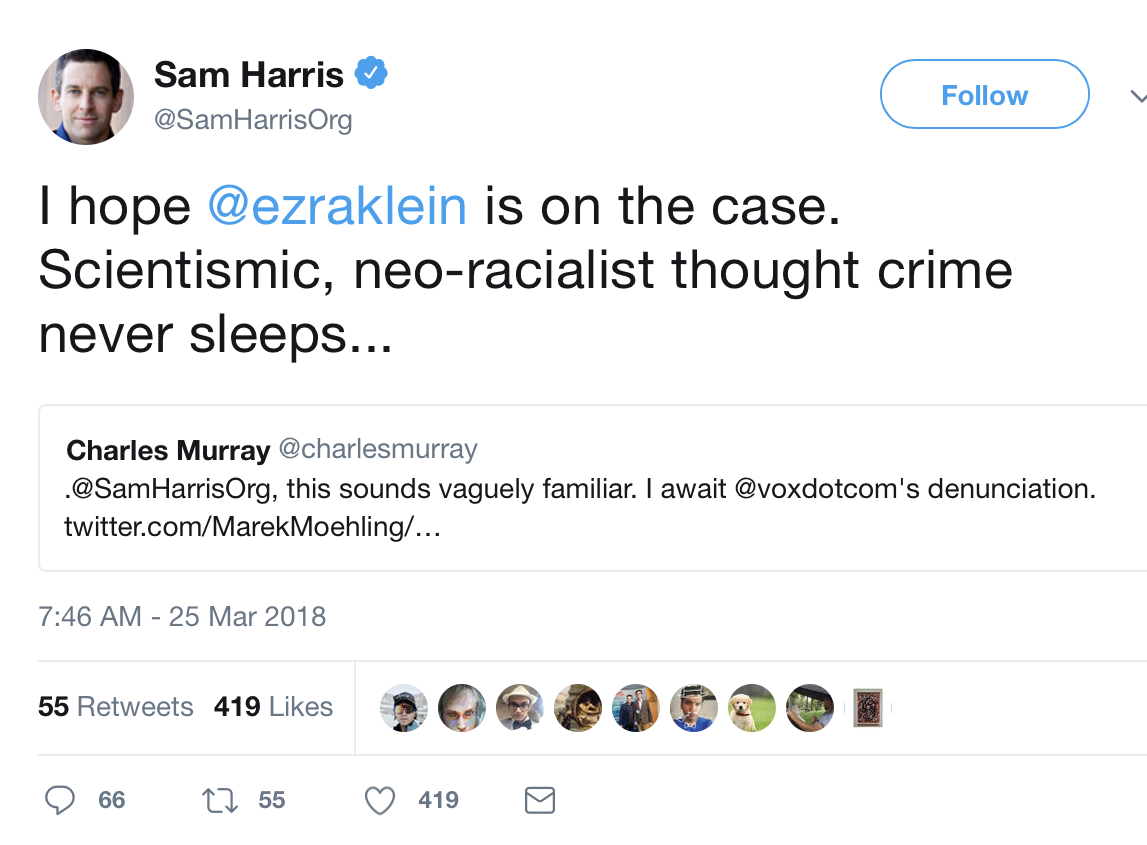Open Charles Murray's profile
Viewport: 1147px width, 845px height.
[x=167, y=450]
